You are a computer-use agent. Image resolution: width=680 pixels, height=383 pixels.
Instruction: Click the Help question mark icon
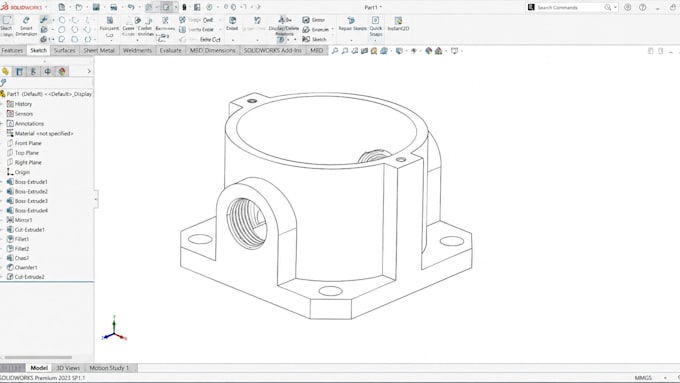click(x=642, y=7)
